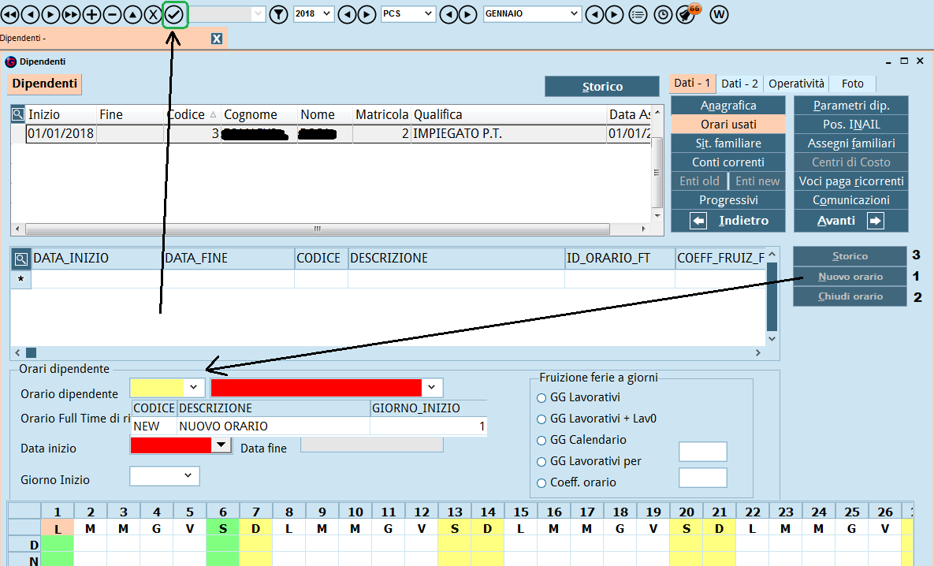
Task: Open Voci paga ricorrenti
Action: click(851, 181)
